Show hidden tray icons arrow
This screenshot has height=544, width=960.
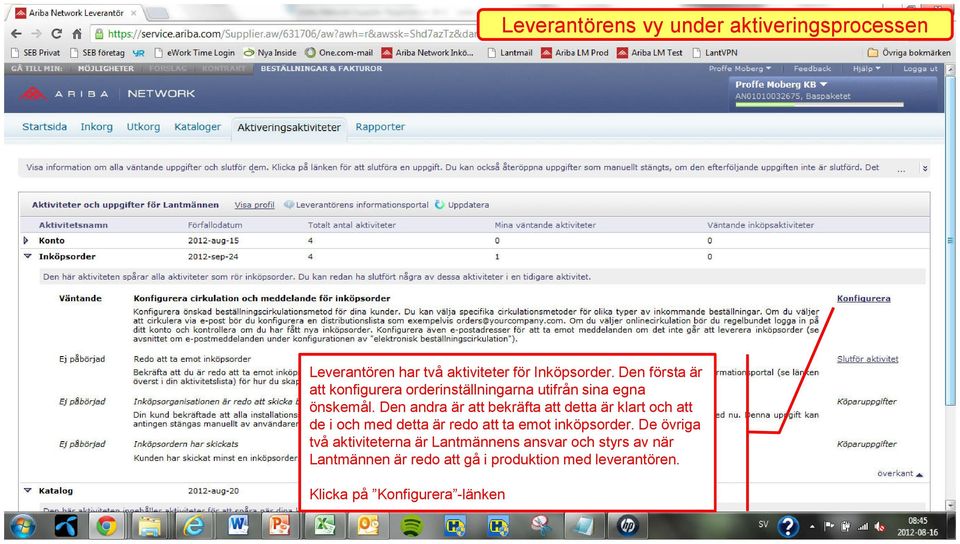tap(812, 526)
